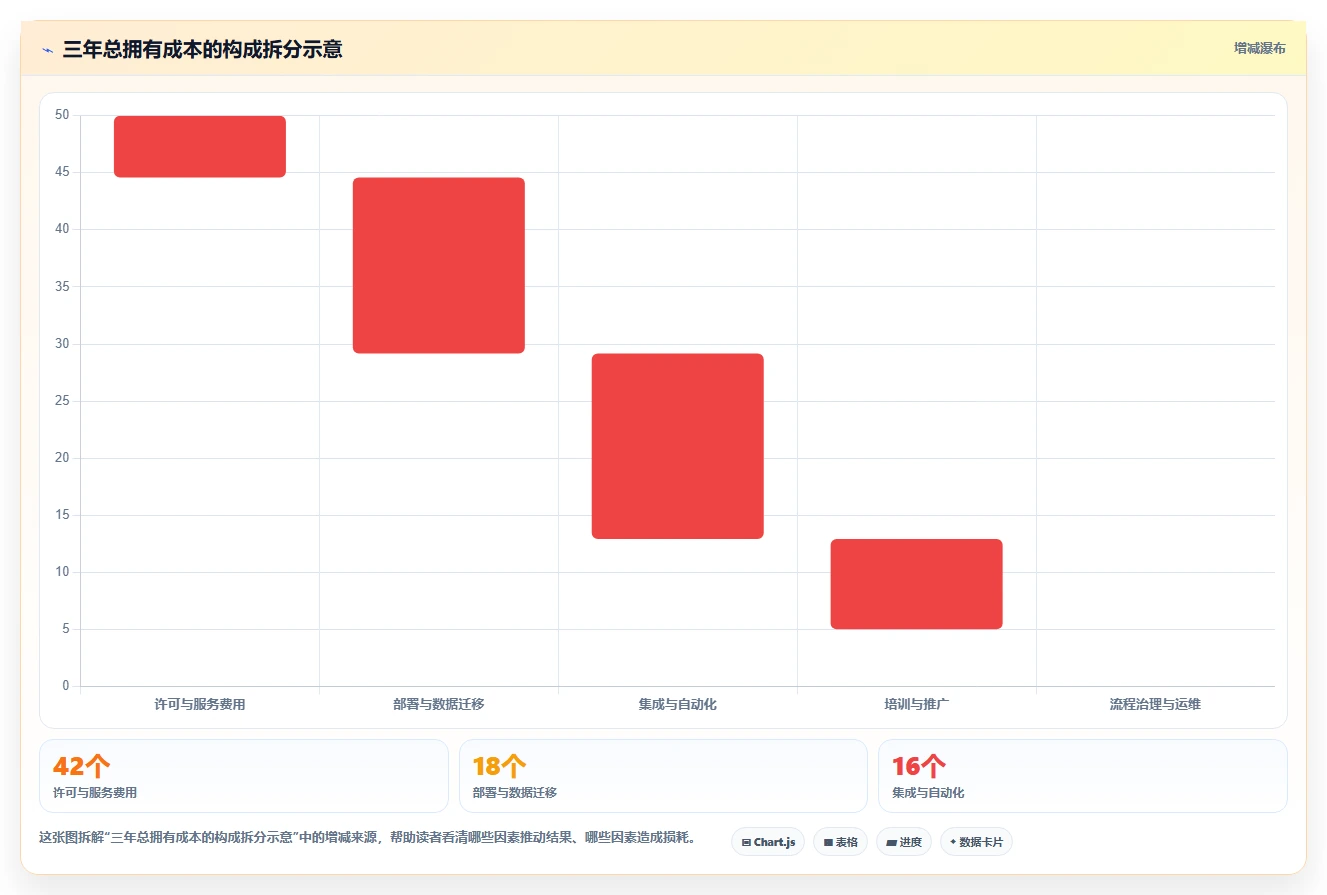The height and width of the screenshot is (895, 1327).
Task: Click the red 集成与自动化 waterfall bar
Action: [678, 446]
